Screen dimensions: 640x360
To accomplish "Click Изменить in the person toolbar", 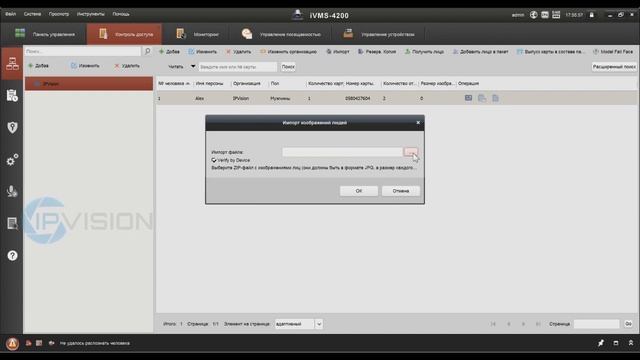I will [202, 52].
